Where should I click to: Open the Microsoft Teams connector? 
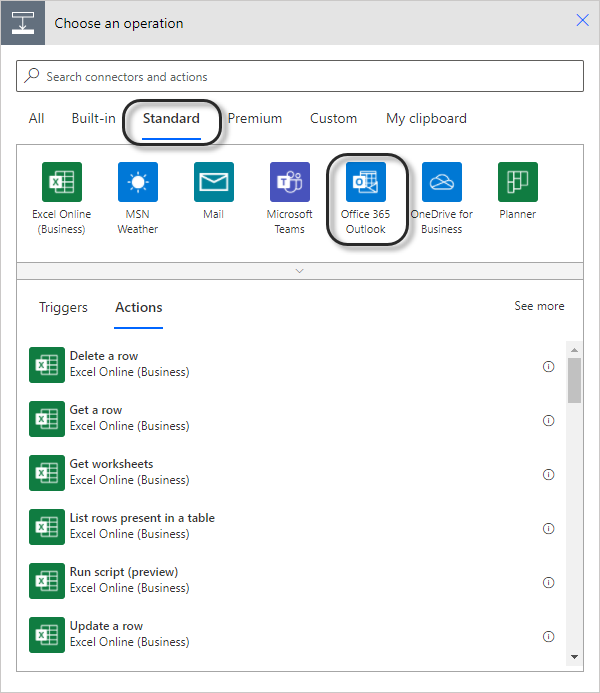click(290, 182)
